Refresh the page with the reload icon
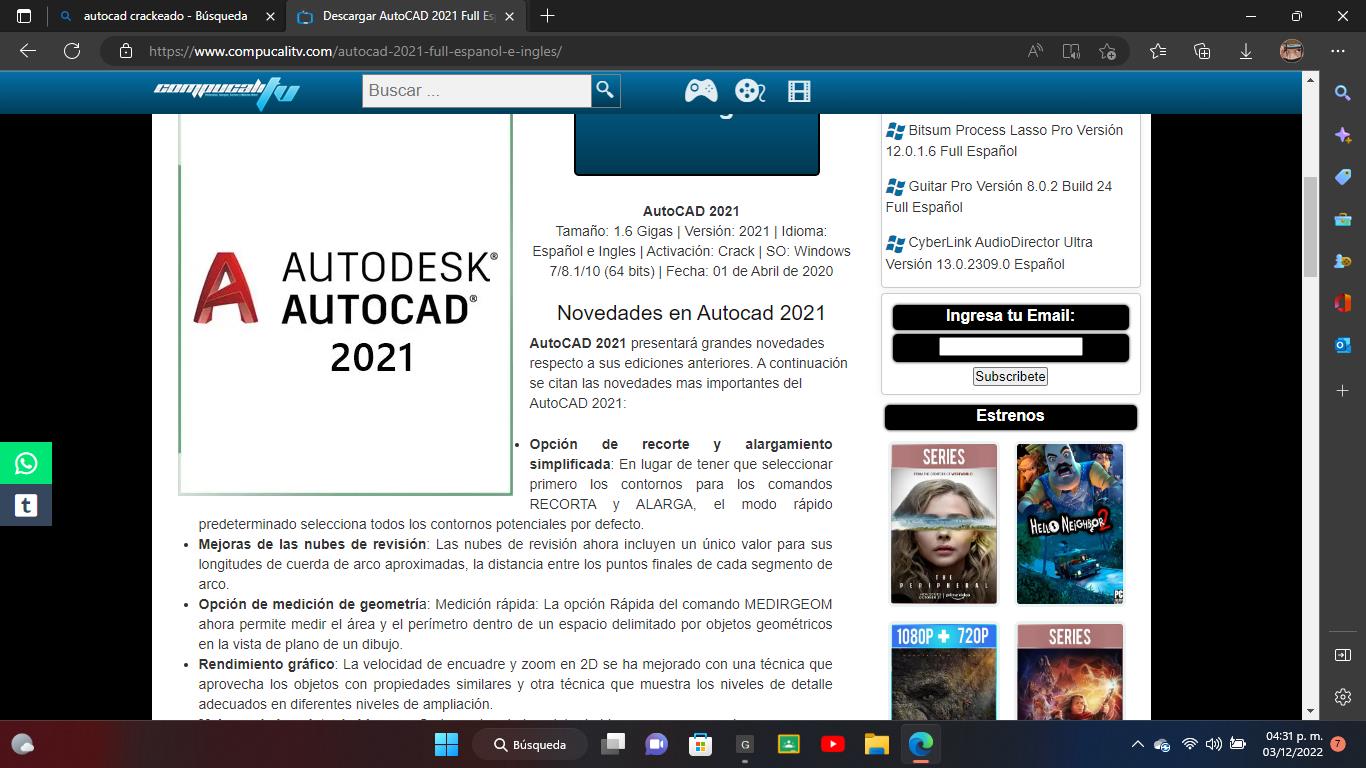Screen dimensions: 1366x768 coord(72,51)
